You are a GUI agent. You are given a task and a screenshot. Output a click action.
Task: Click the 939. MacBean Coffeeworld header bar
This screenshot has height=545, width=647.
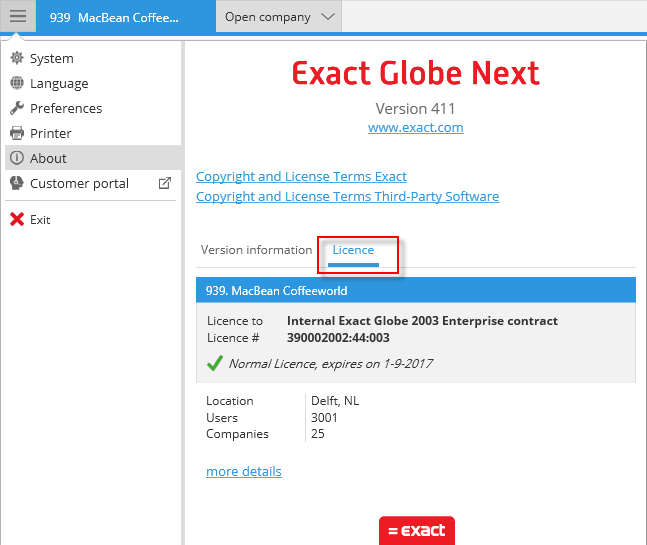tap(416, 290)
